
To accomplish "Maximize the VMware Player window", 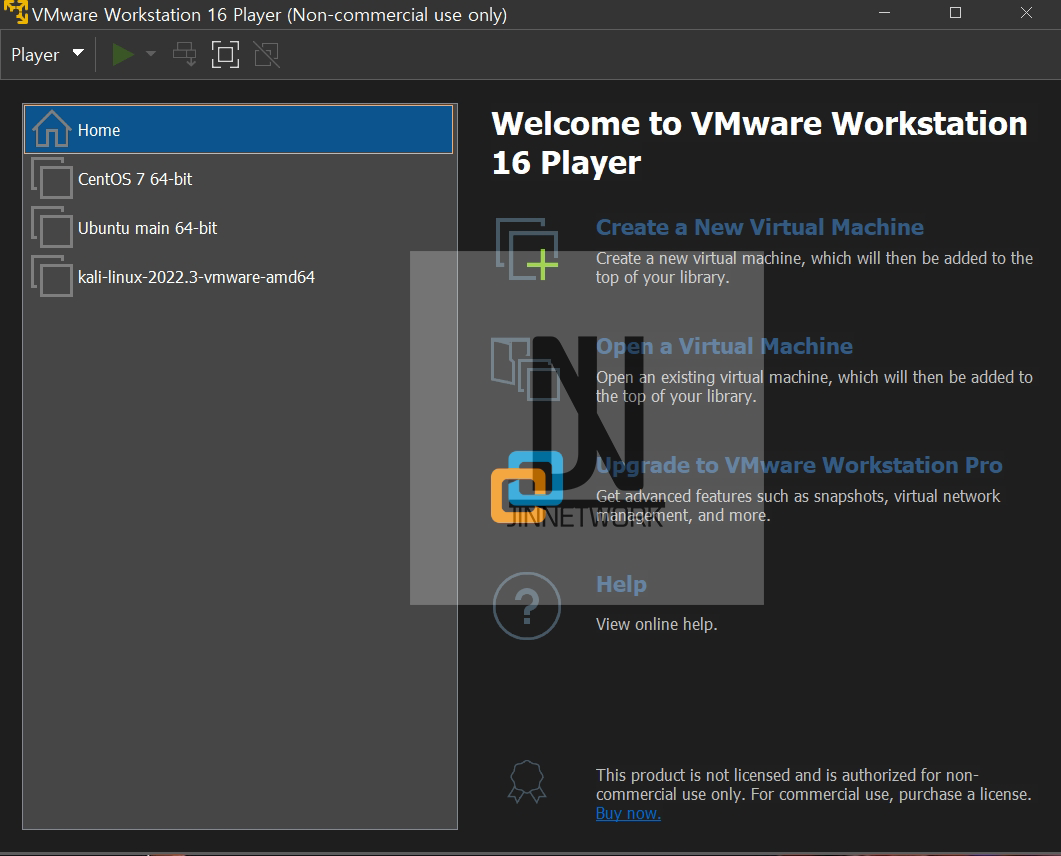I will click(955, 13).
